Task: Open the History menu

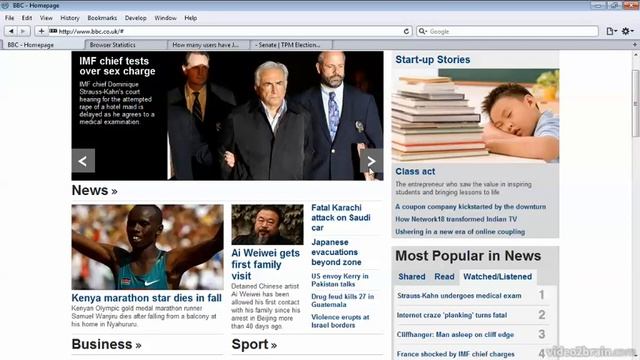Action: 70,18
